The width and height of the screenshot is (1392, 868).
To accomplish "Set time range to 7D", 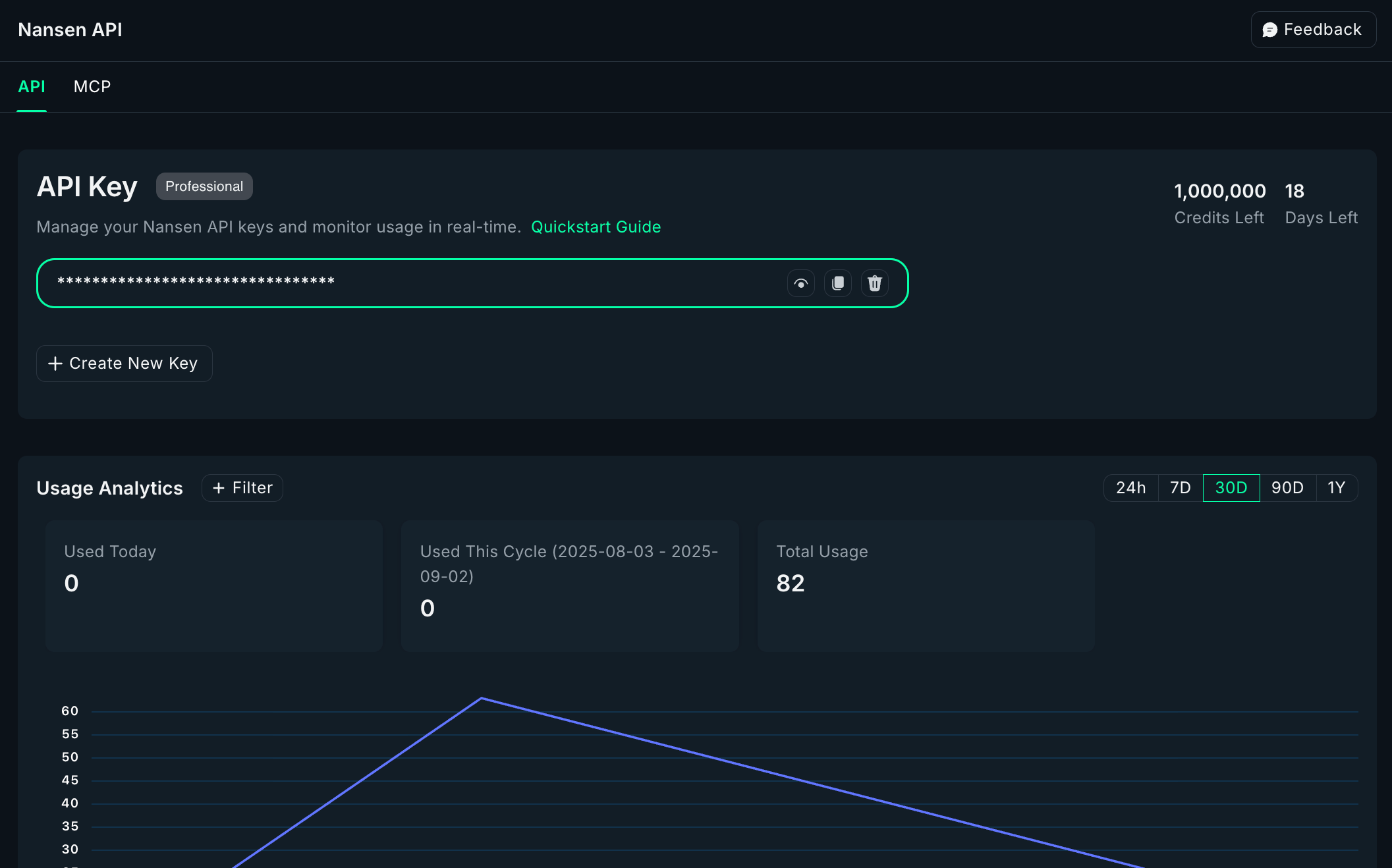I will coord(1180,488).
